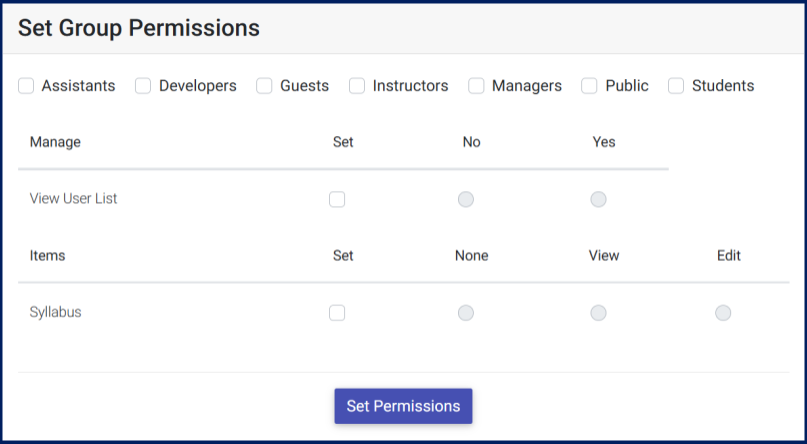Click the Syllabus row label
This screenshot has height=444, width=807.
point(56,312)
